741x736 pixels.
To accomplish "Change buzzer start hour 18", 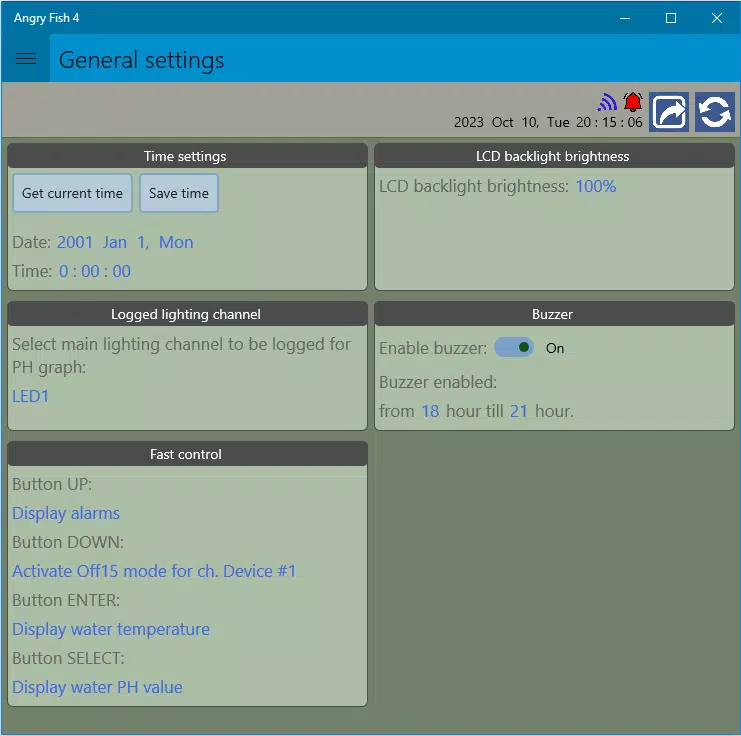I will [x=430, y=411].
